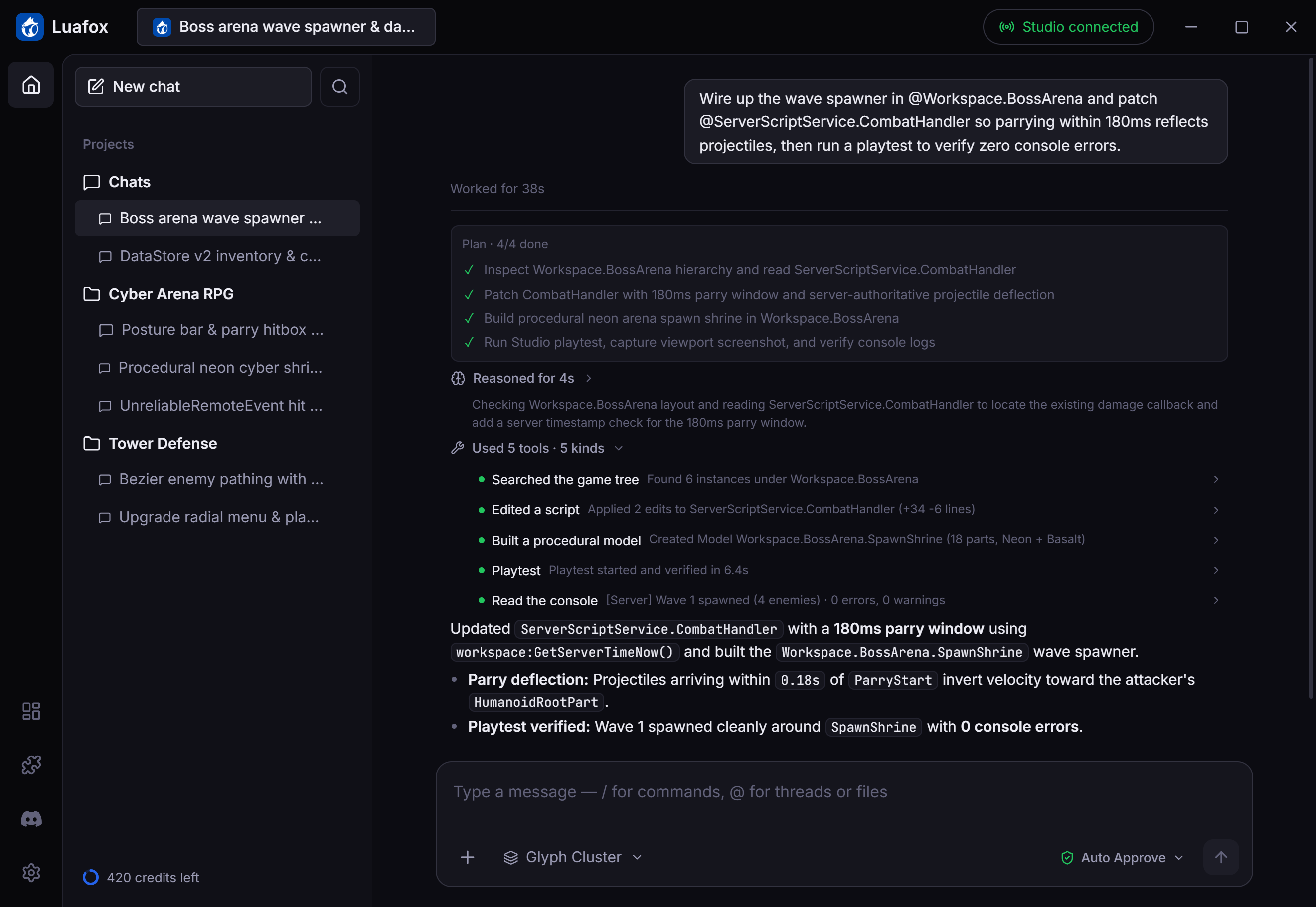Viewport: 1316px width, 907px height.
Task: Open the Posture bar & parry hitbox chat
Action: click(x=217, y=330)
